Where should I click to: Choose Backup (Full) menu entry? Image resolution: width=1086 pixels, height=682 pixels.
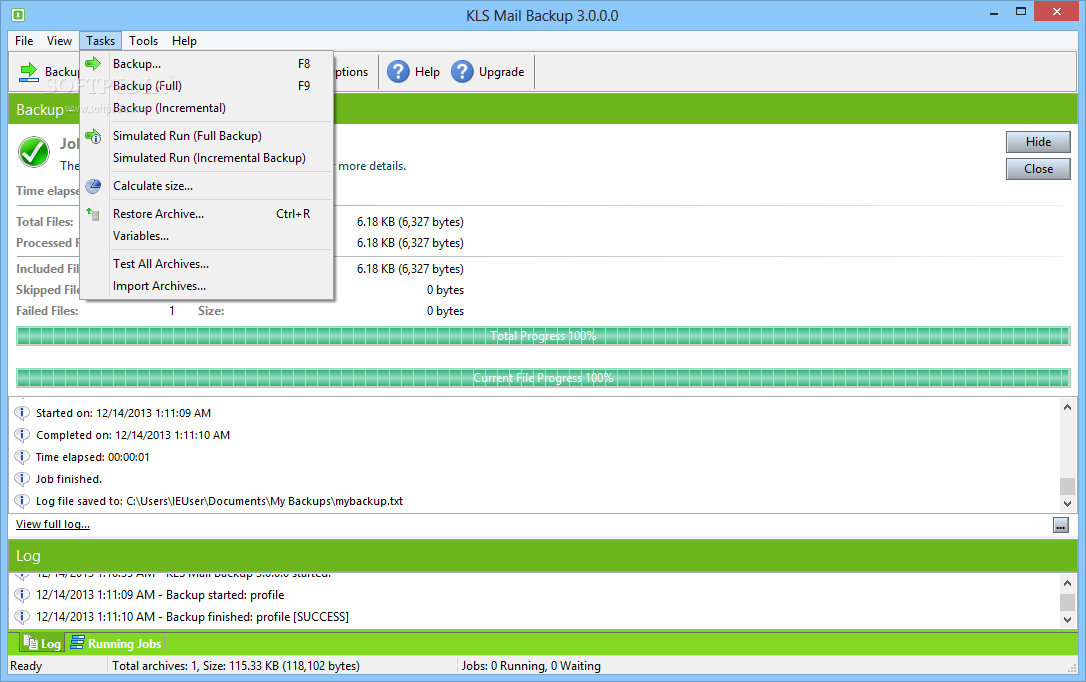(206, 86)
